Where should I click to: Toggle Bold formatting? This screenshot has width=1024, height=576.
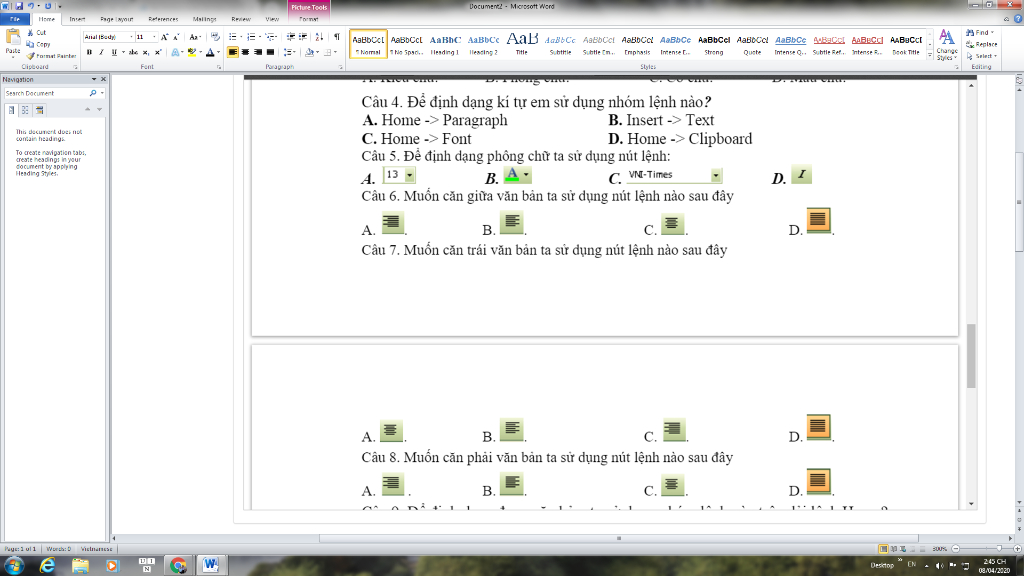89,52
